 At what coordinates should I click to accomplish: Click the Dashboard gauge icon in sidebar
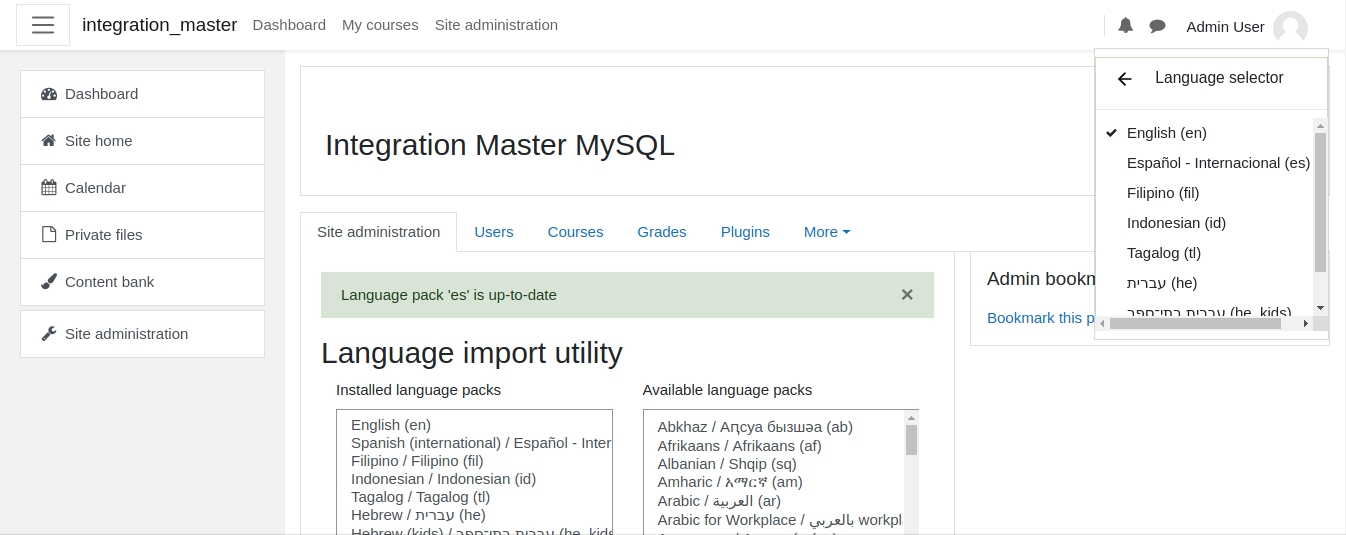49,94
